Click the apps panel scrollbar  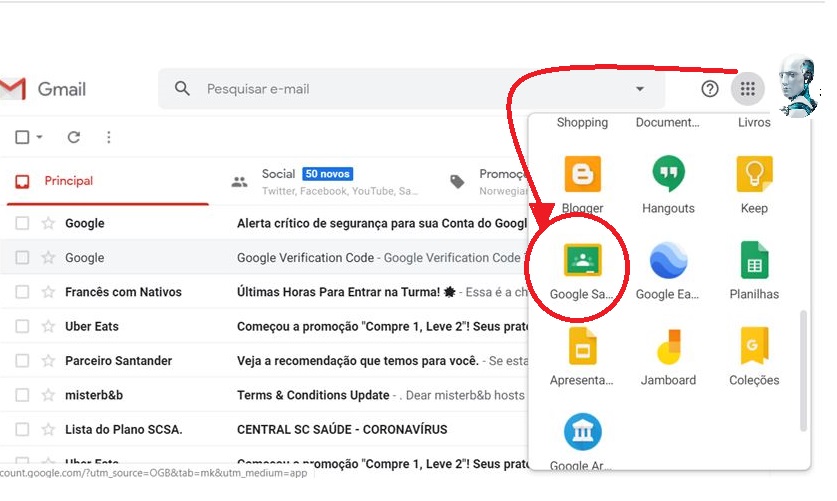[x=802, y=371]
